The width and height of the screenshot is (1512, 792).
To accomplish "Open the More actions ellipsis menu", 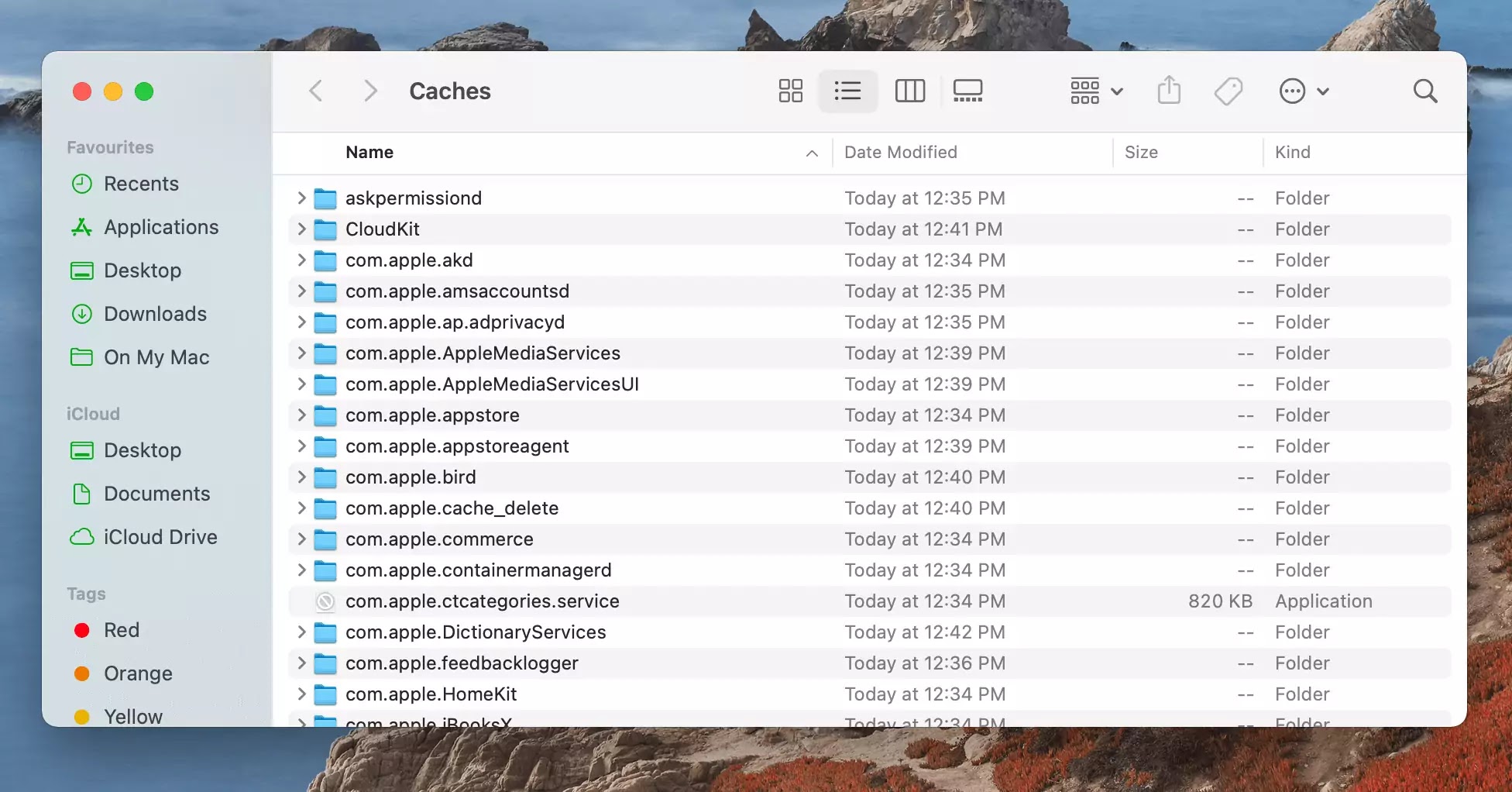I will click(1304, 91).
